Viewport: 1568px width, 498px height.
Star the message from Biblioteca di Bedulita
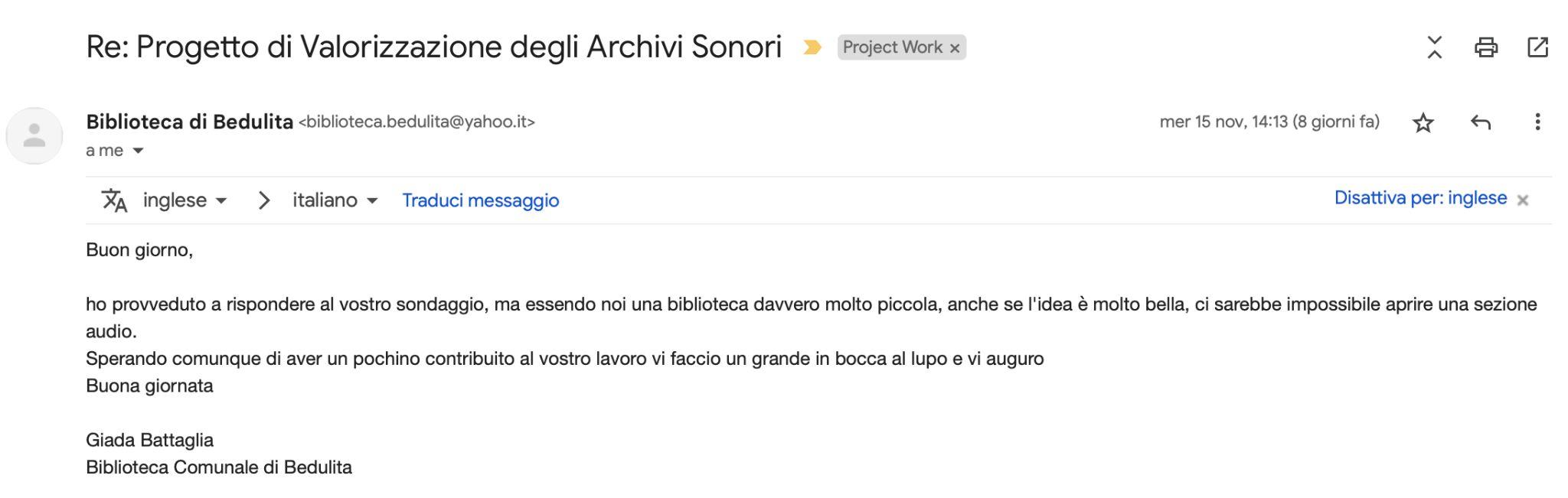tap(1423, 122)
